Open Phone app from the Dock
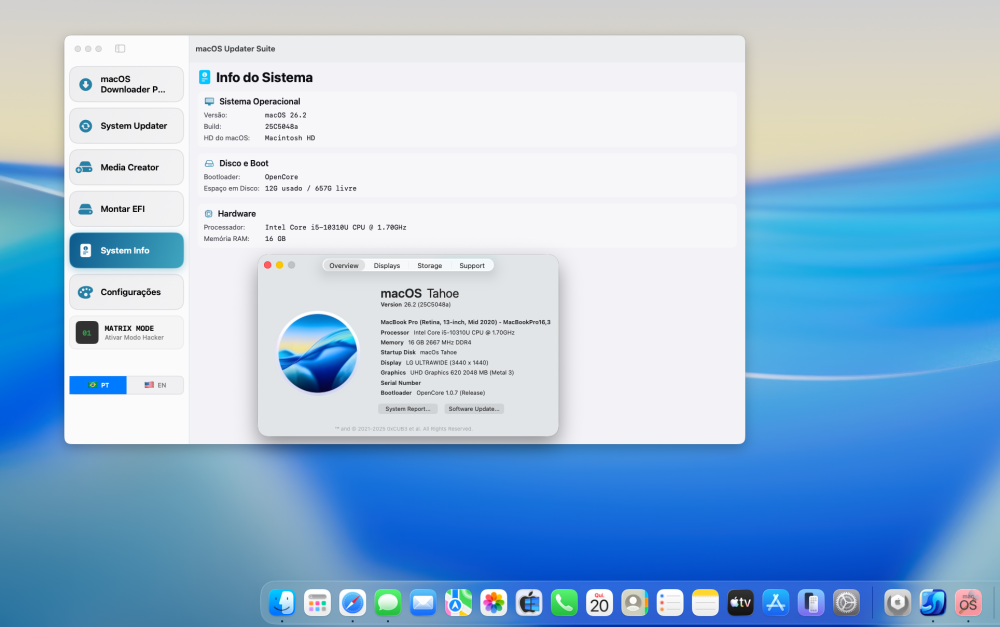The height and width of the screenshot is (627, 1000). (x=564, y=603)
